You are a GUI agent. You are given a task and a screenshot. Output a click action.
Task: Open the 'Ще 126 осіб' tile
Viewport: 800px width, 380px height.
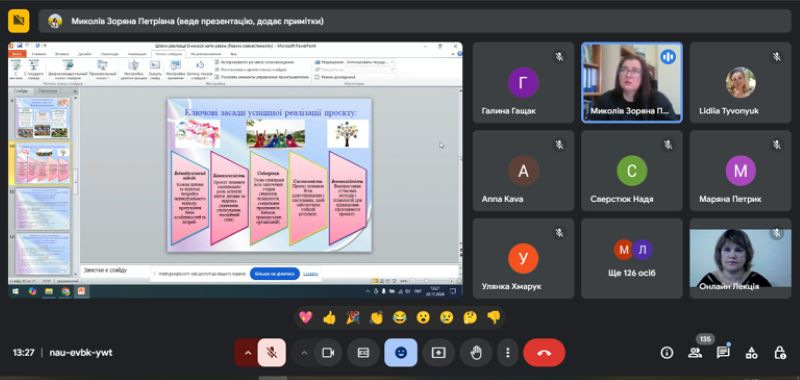coord(632,258)
